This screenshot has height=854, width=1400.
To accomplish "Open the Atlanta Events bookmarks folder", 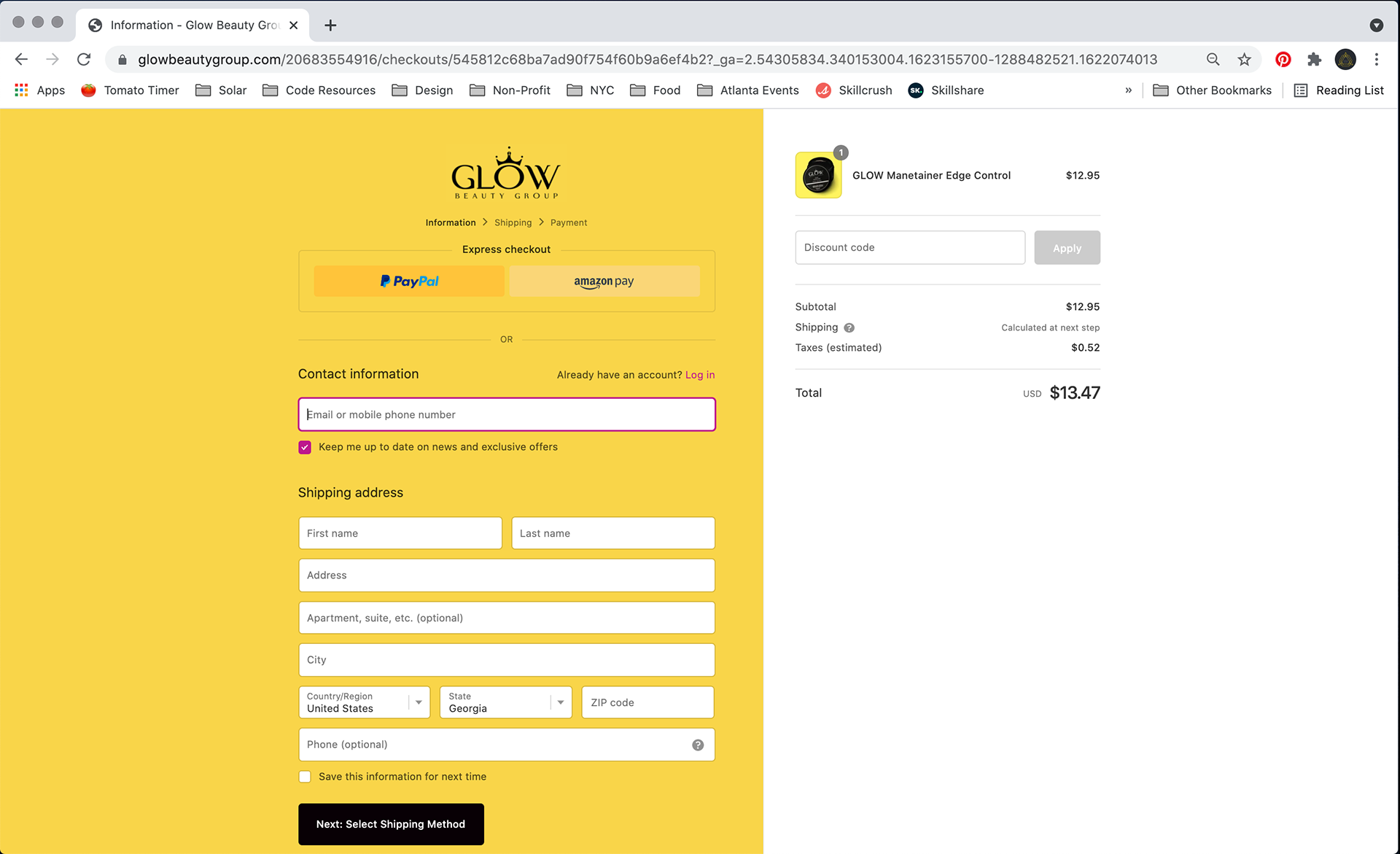I will 748,90.
